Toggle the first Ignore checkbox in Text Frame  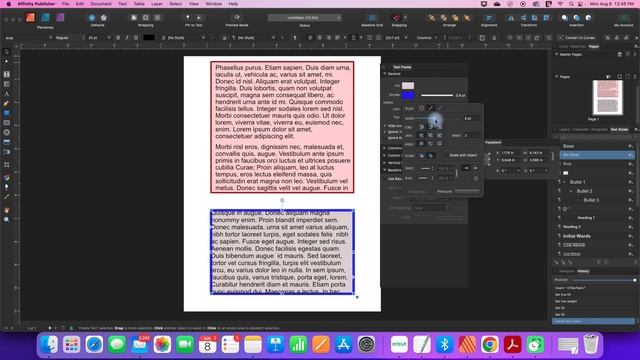(x=385, y=132)
